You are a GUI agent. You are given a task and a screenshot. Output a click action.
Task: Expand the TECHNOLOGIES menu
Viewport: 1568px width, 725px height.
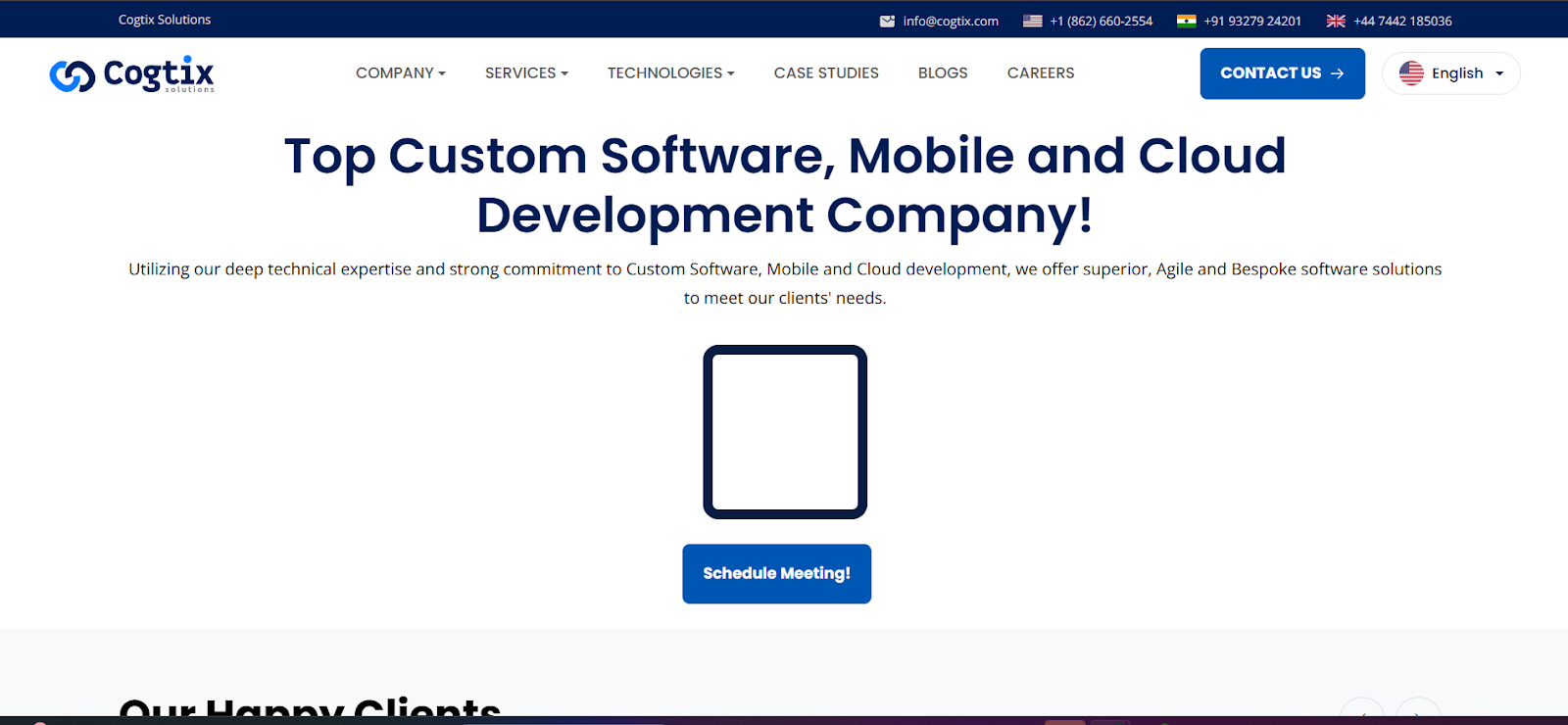pos(670,72)
